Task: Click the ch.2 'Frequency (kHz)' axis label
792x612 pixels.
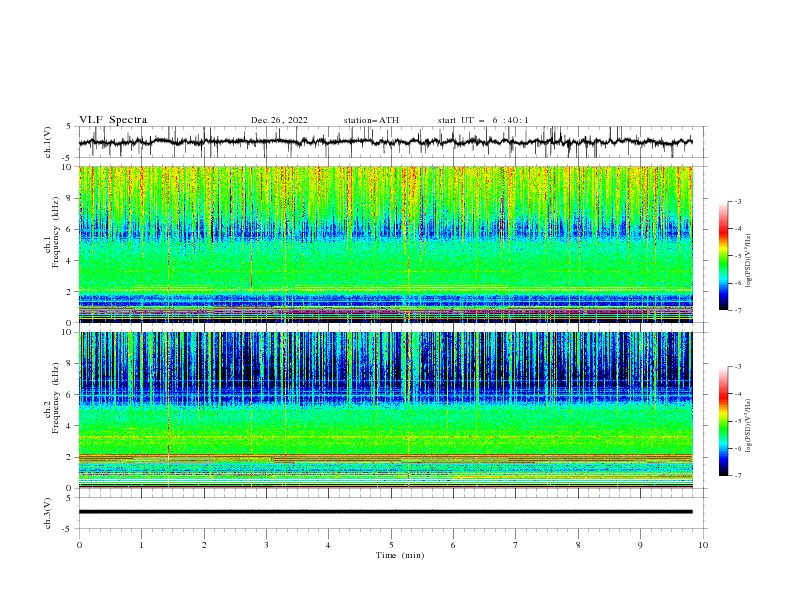Action: 56,398
